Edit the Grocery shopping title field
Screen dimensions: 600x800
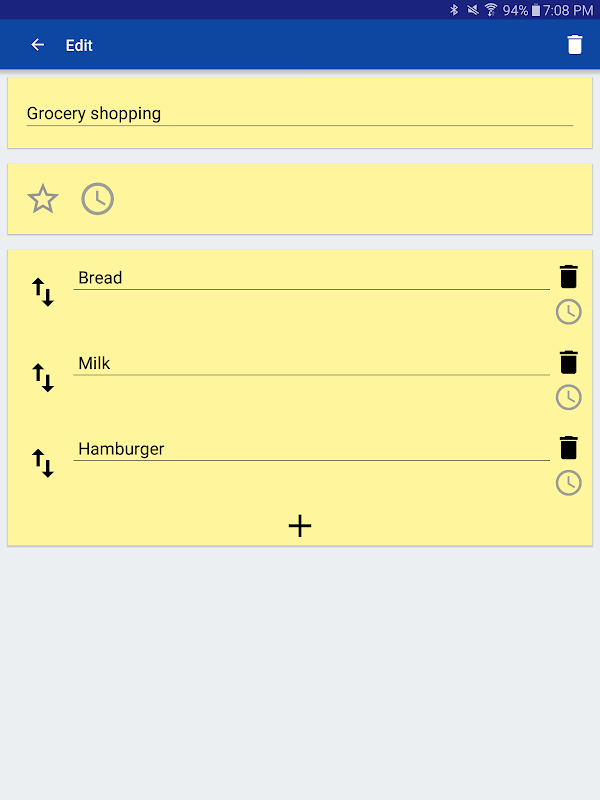299,114
